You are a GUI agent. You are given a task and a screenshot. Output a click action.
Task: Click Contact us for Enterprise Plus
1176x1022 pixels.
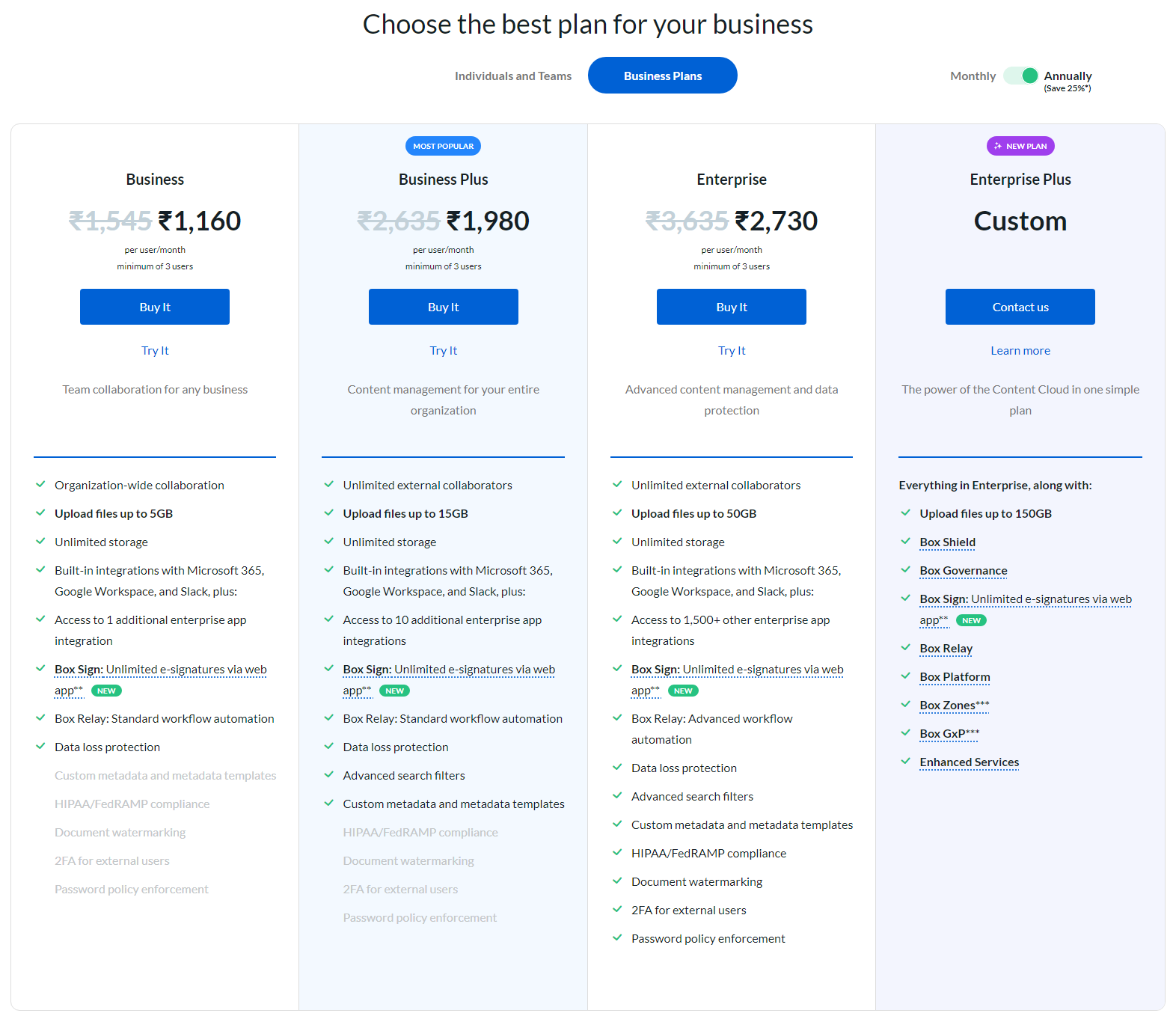coord(1020,307)
